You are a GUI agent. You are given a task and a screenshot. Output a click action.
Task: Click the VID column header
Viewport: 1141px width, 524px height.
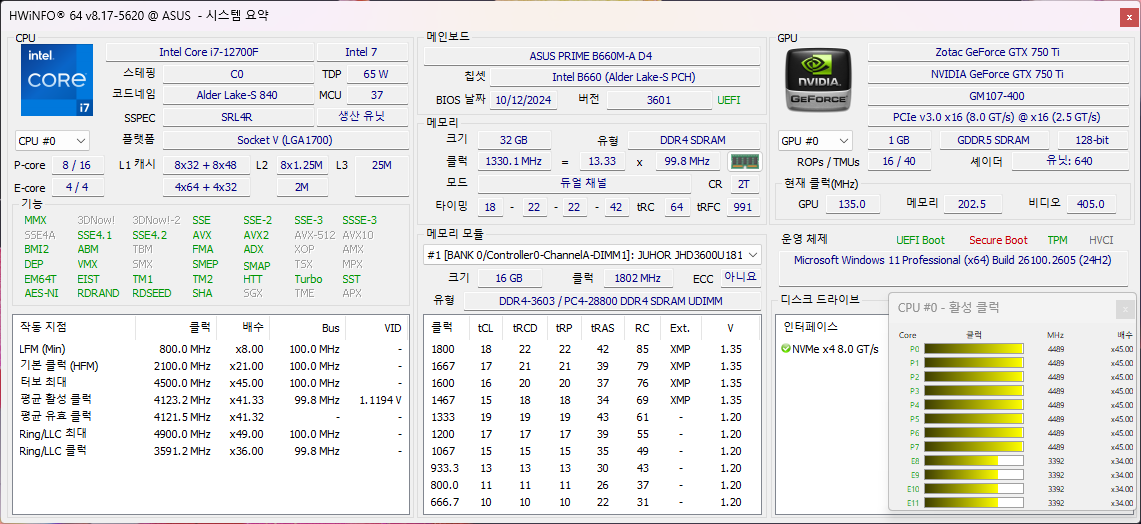point(376,328)
